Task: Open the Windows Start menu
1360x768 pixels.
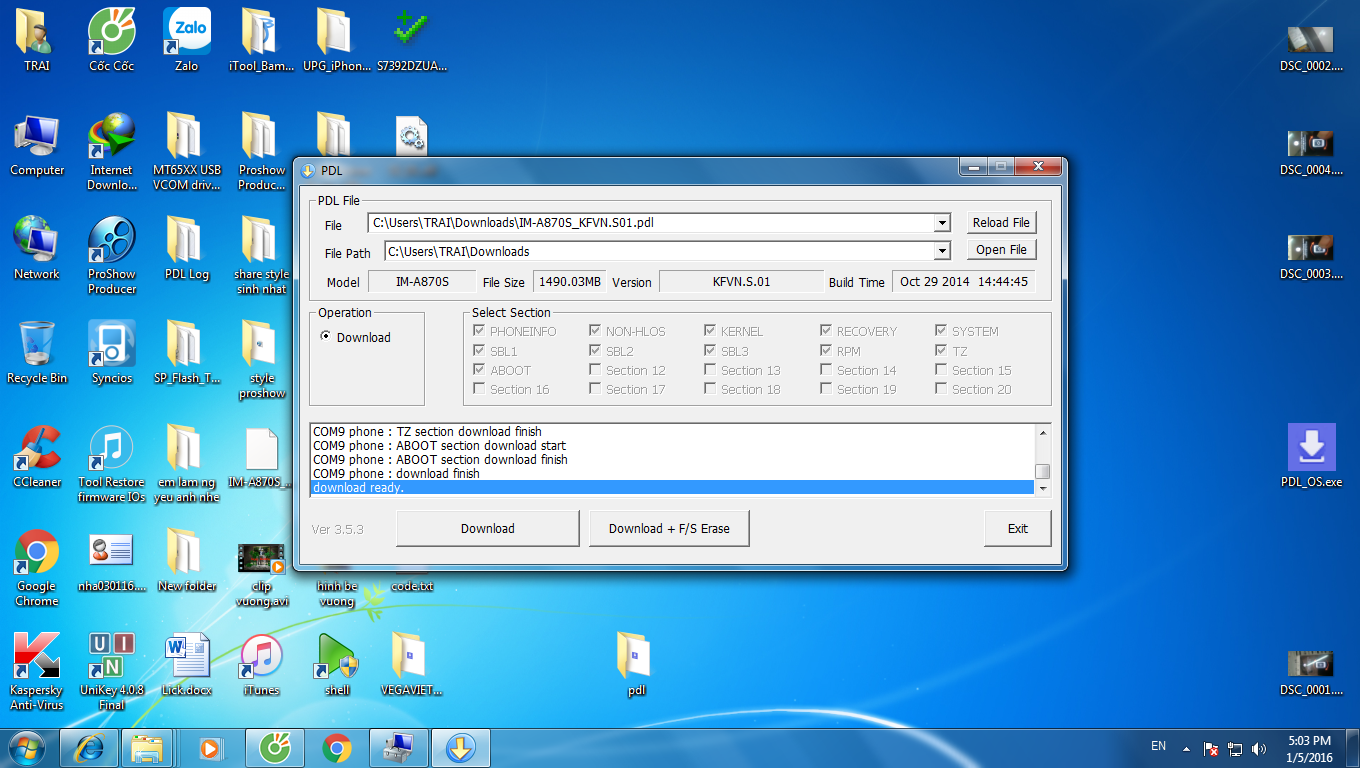Action: click(26, 747)
